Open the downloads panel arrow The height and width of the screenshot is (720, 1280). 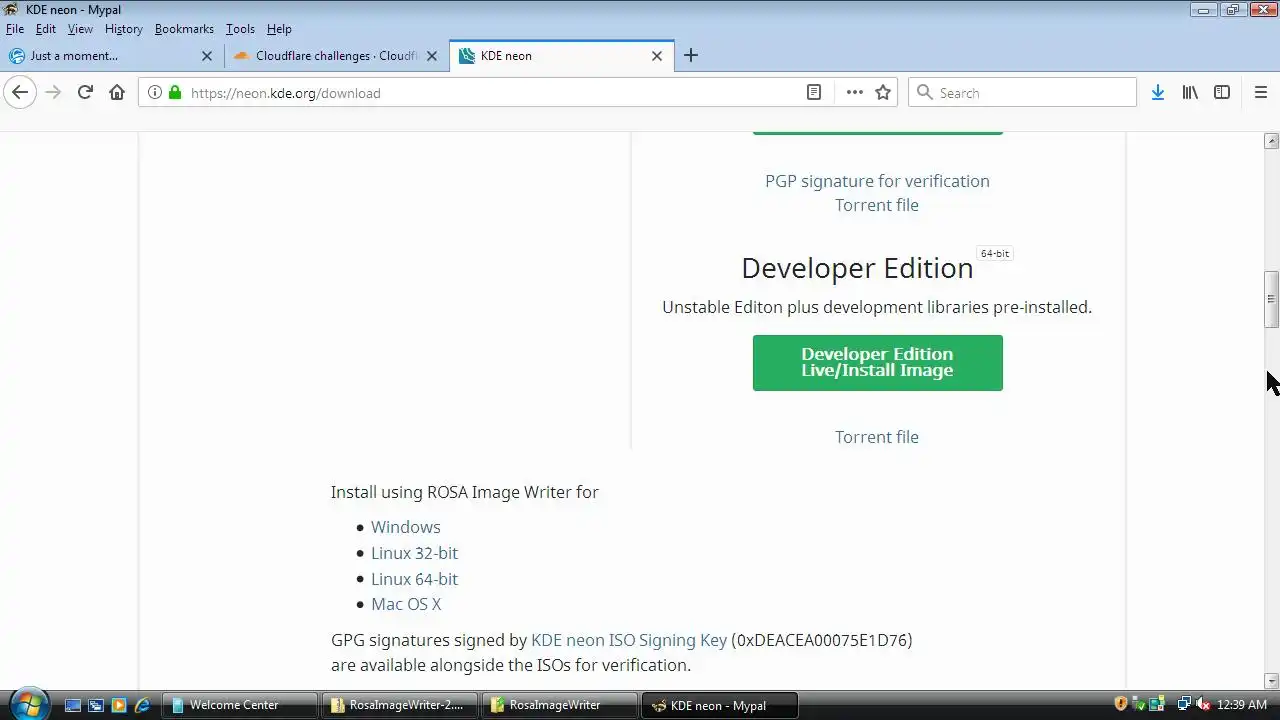[1158, 93]
